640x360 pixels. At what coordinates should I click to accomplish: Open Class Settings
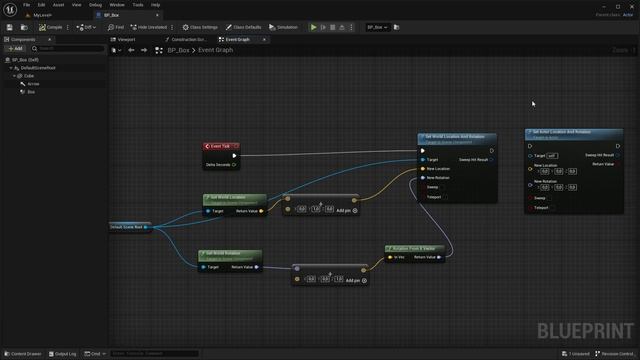pos(200,27)
